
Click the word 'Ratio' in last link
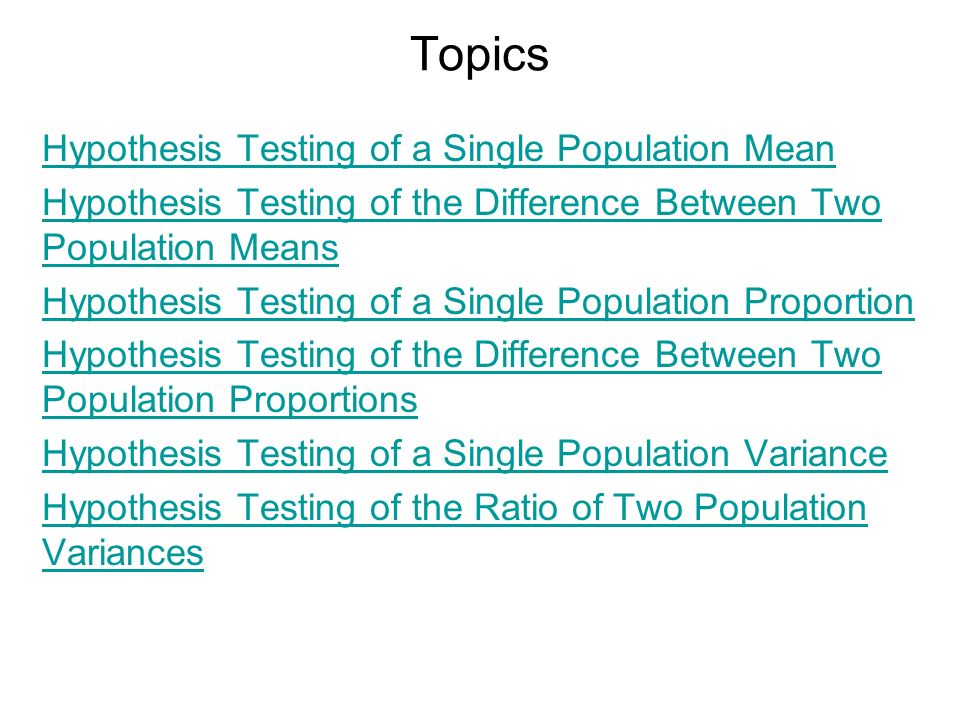click(516, 508)
